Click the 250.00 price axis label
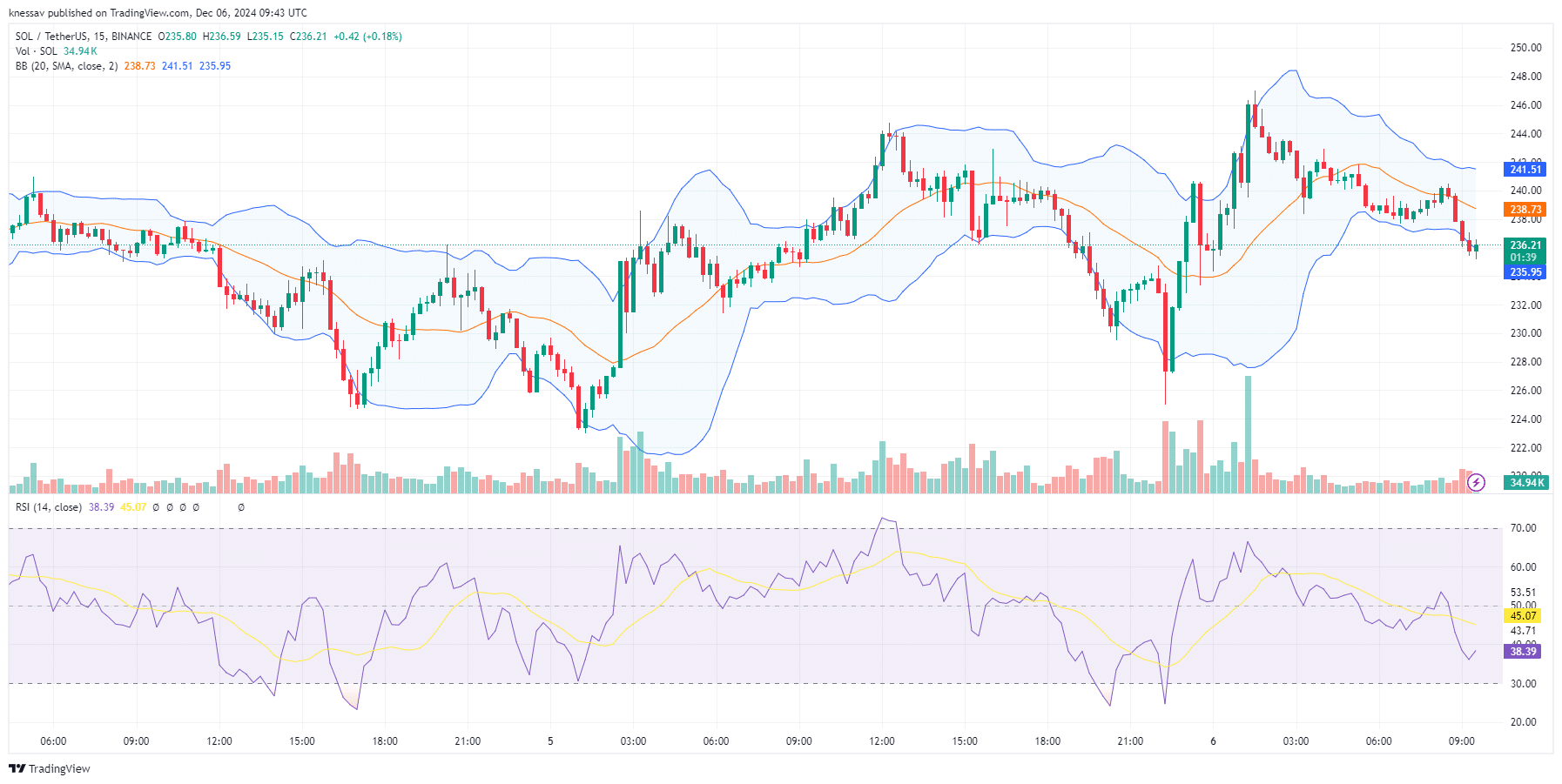Viewport: 1562px width, 784px height. 1525,48
